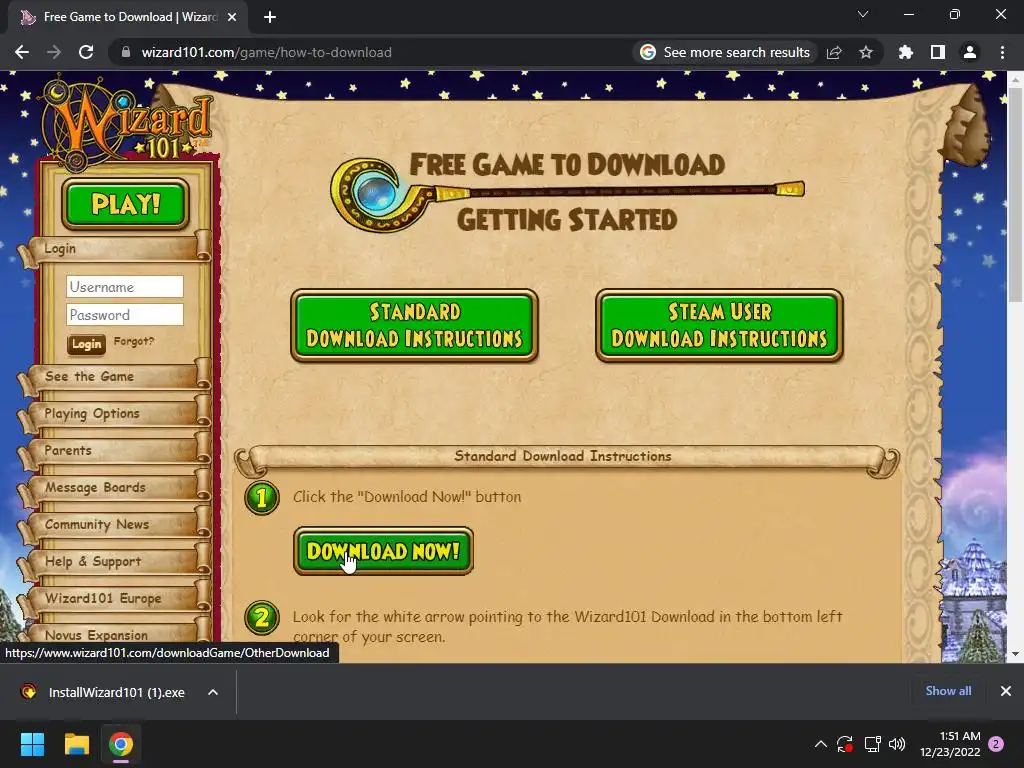1024x768 pixels.
Task: Open the volume speaker icon
Action: pyautogui.click(x=897, y=744)
